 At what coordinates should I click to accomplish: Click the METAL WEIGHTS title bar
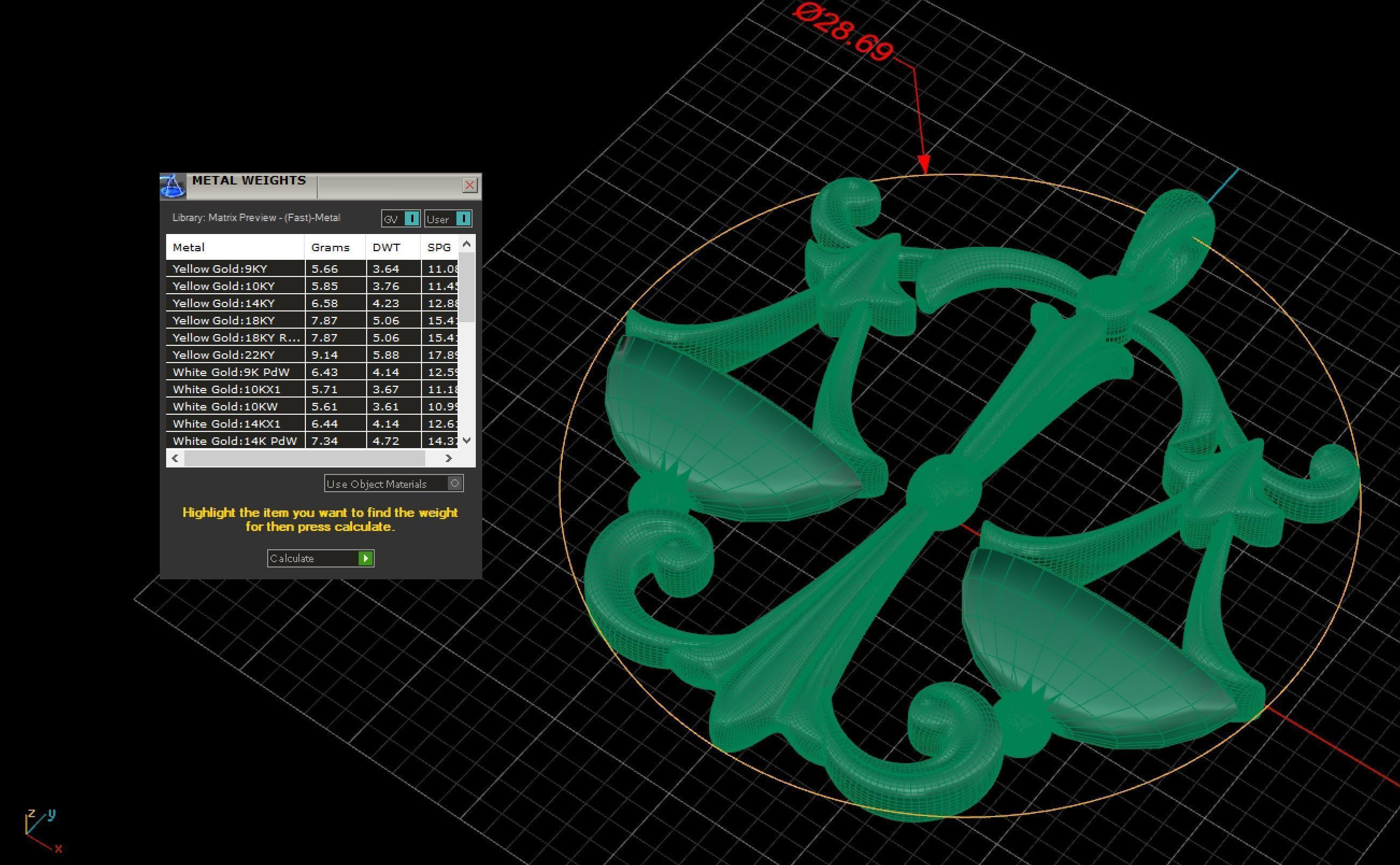click(x=321, y=186)
